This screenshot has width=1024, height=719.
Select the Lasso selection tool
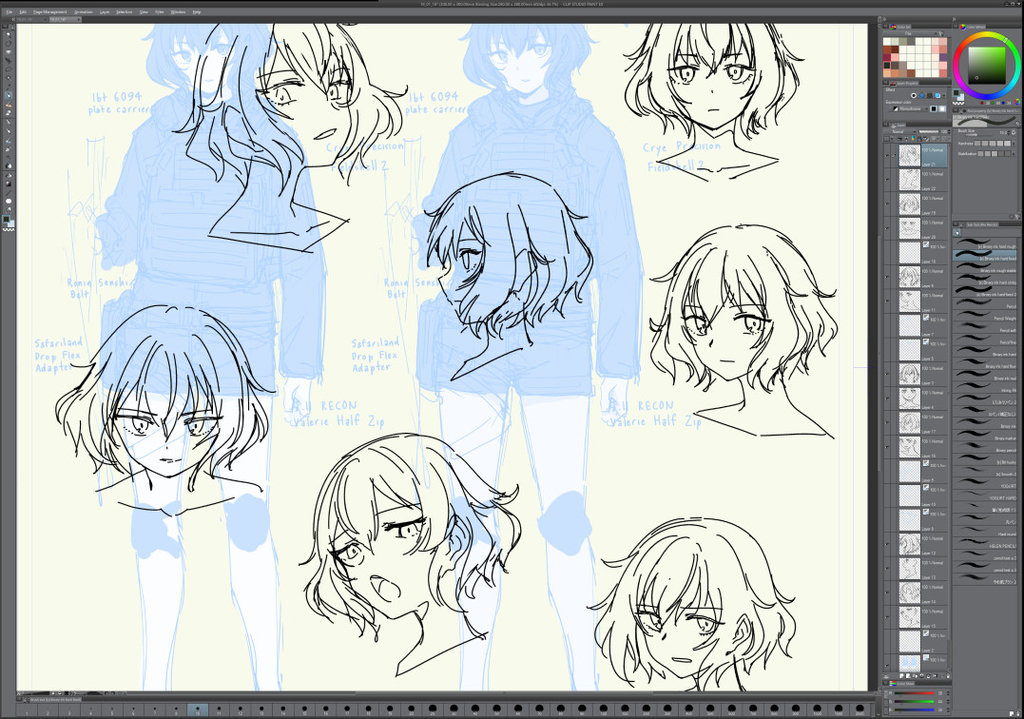(8, 69)
